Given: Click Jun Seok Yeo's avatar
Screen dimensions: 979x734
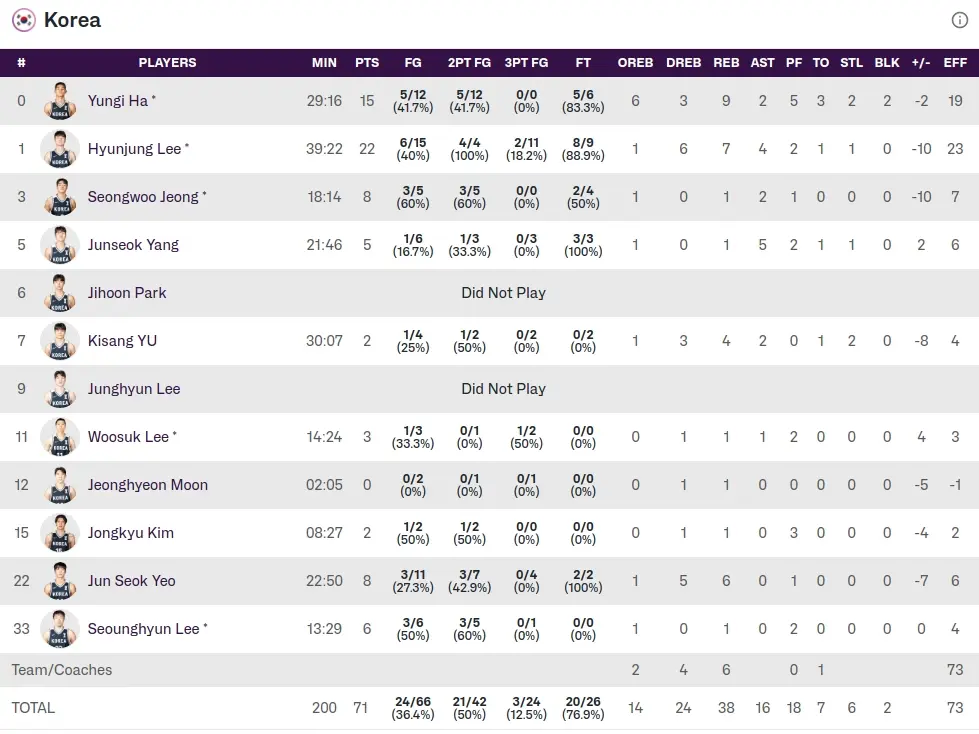Looking at the screenshot, I should pos(60,581).
